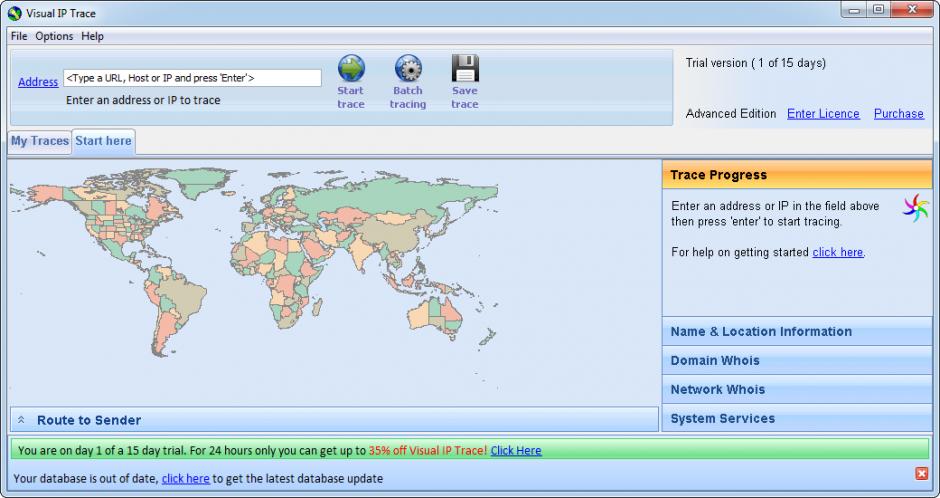Collapse Route to Sender with the double chevron
Image resolution: width=940 pixels, height=498 pixels.
(x=21, y=420)
